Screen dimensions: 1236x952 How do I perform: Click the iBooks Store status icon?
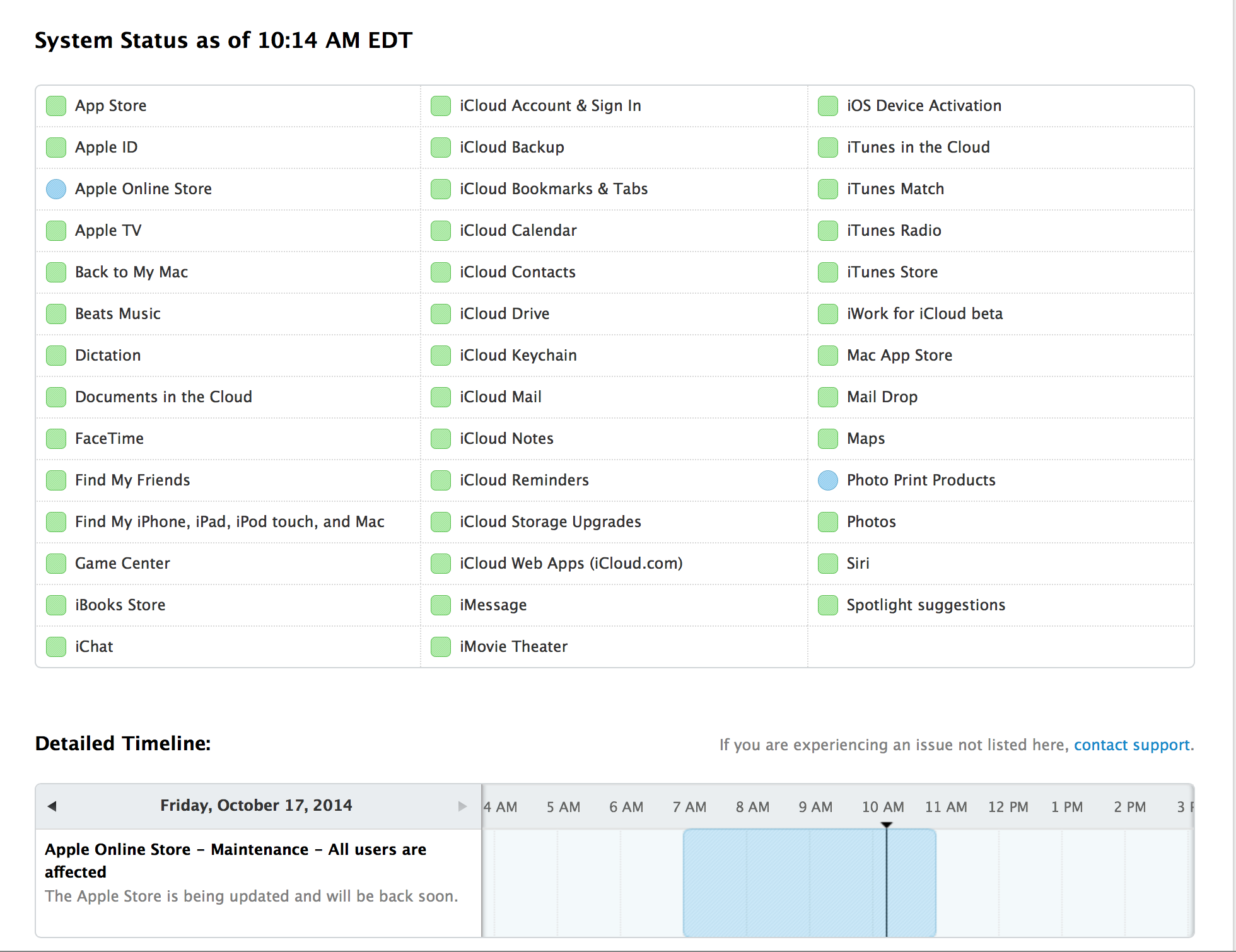point(56,605)
